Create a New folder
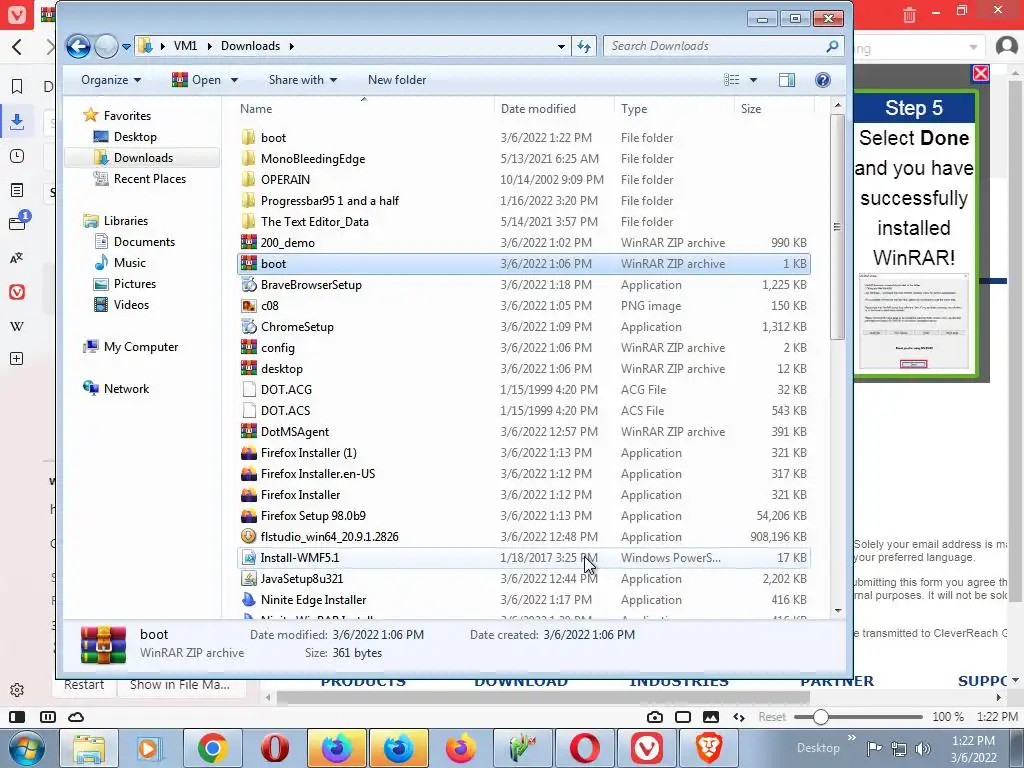 pyautogui.click(x=397, y=80)
